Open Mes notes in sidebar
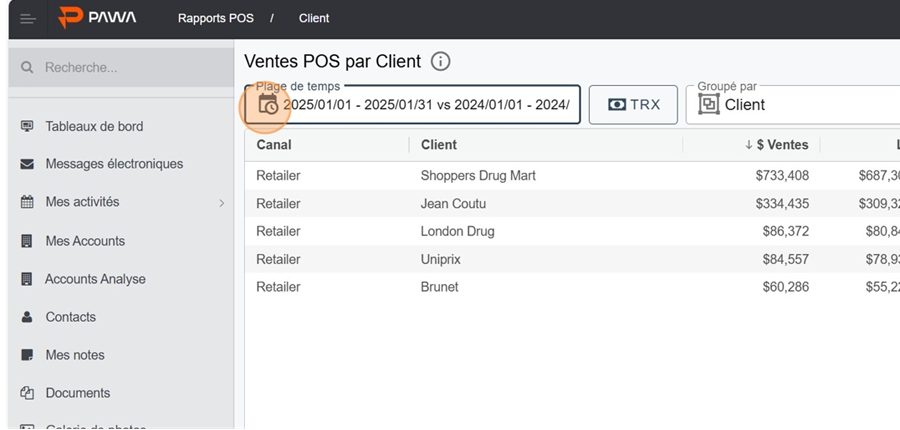900x430 pixels. point(75,355)
